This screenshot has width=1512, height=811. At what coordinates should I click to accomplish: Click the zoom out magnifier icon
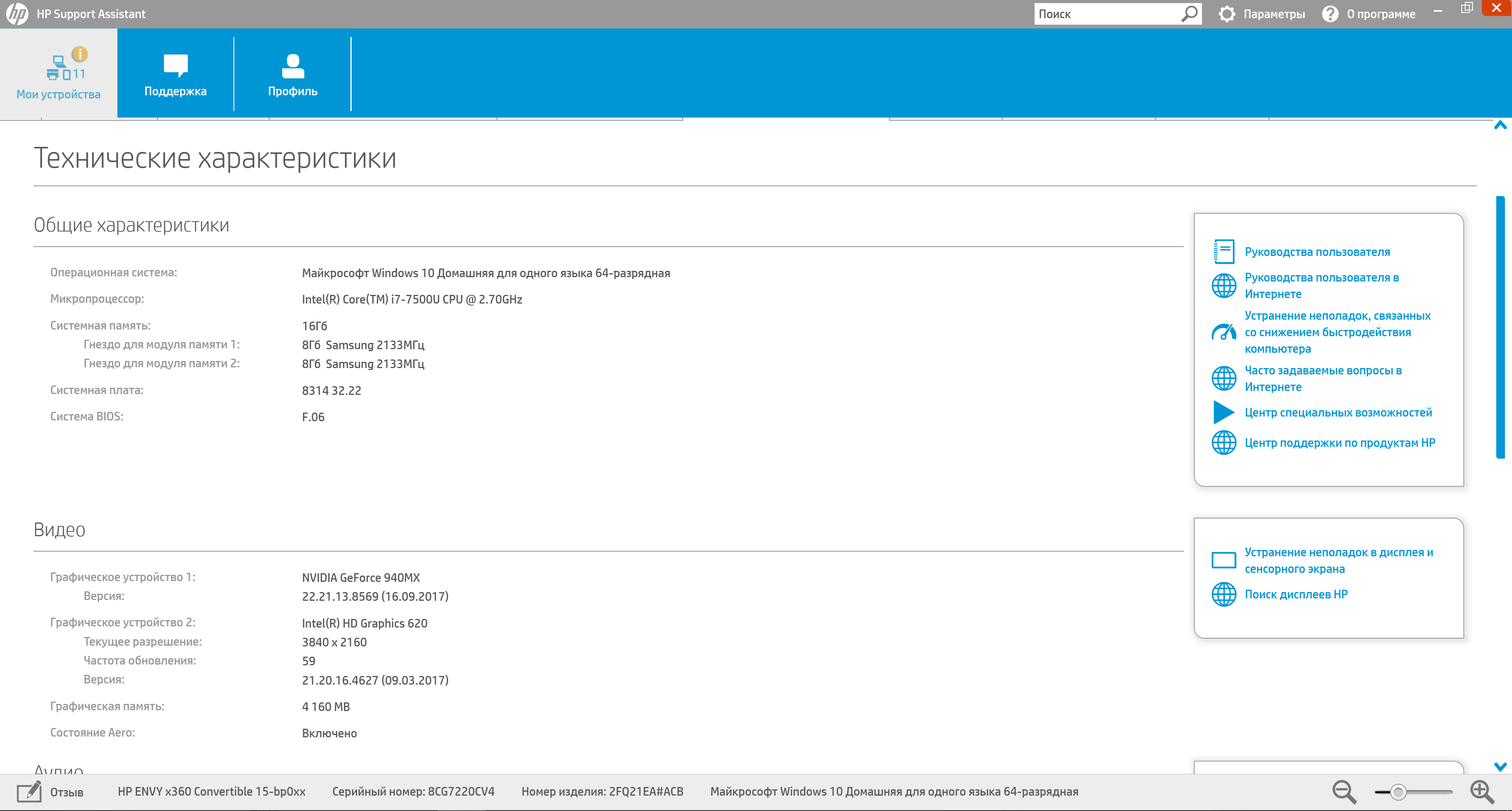[x=1343, y=792]
